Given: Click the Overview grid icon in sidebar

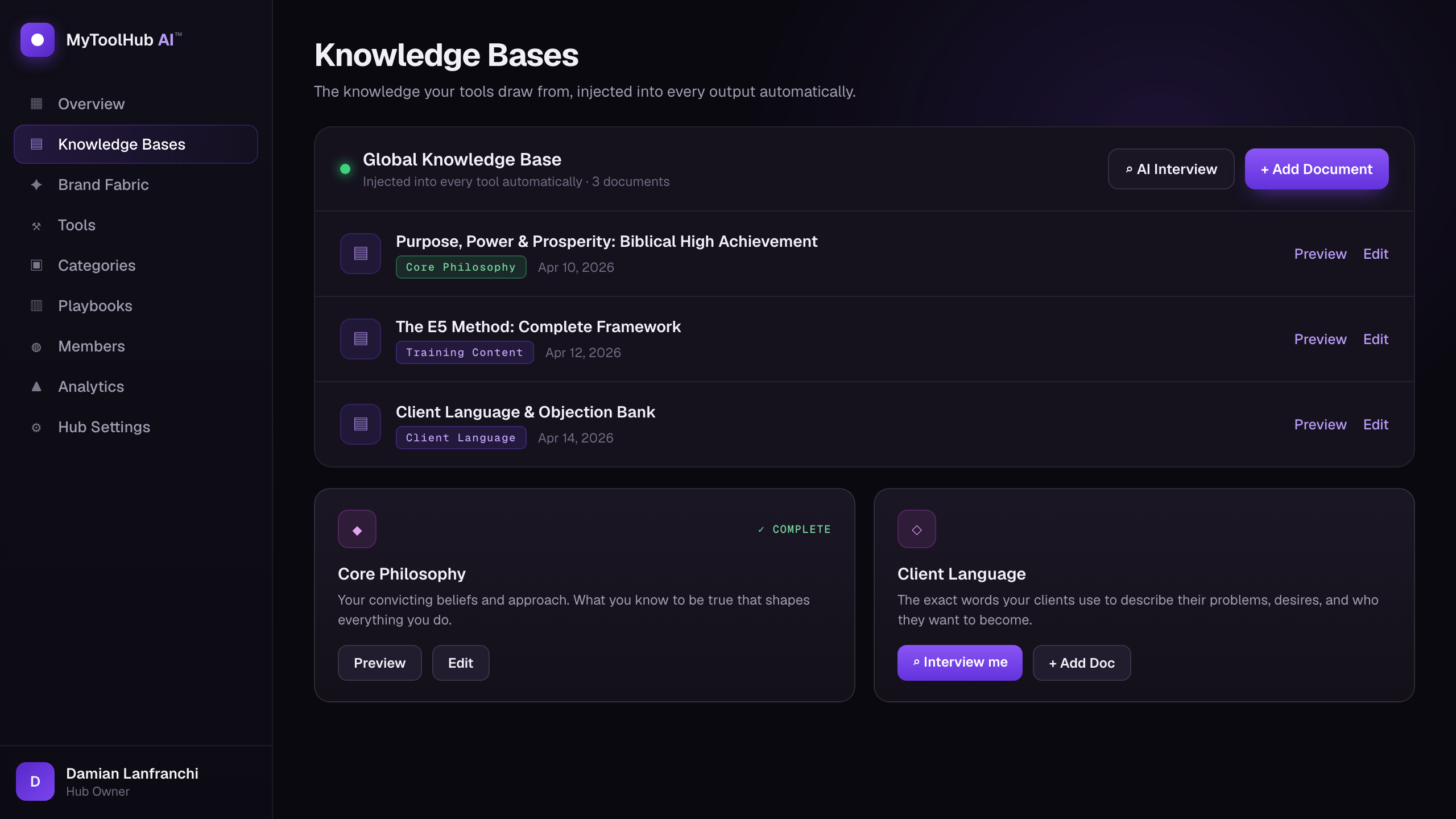Looking at the screenshot, I should (36, 104).
